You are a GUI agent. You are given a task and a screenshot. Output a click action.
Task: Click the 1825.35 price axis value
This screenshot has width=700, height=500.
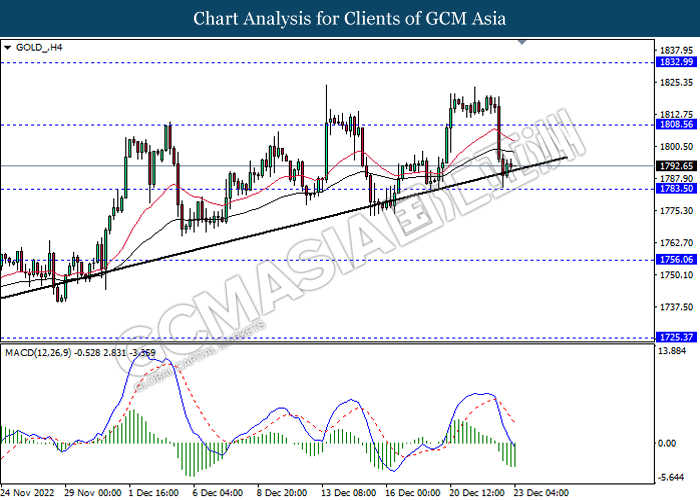(676, 83)
